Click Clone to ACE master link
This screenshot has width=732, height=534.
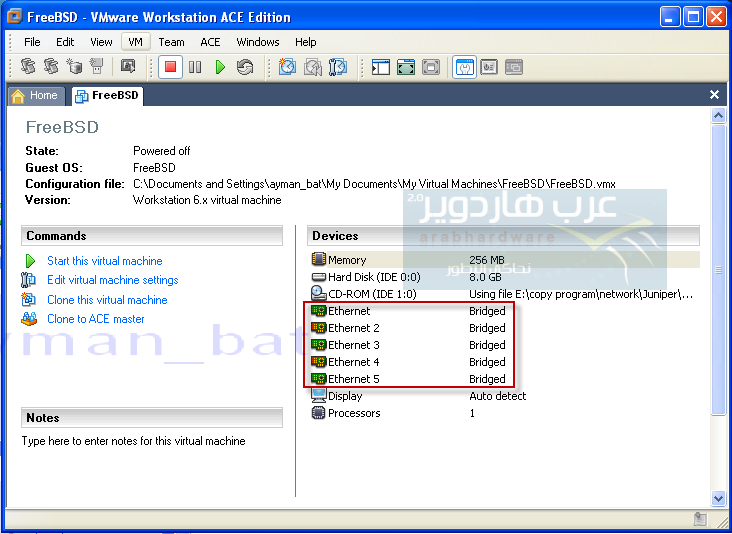tap(96, 319)
